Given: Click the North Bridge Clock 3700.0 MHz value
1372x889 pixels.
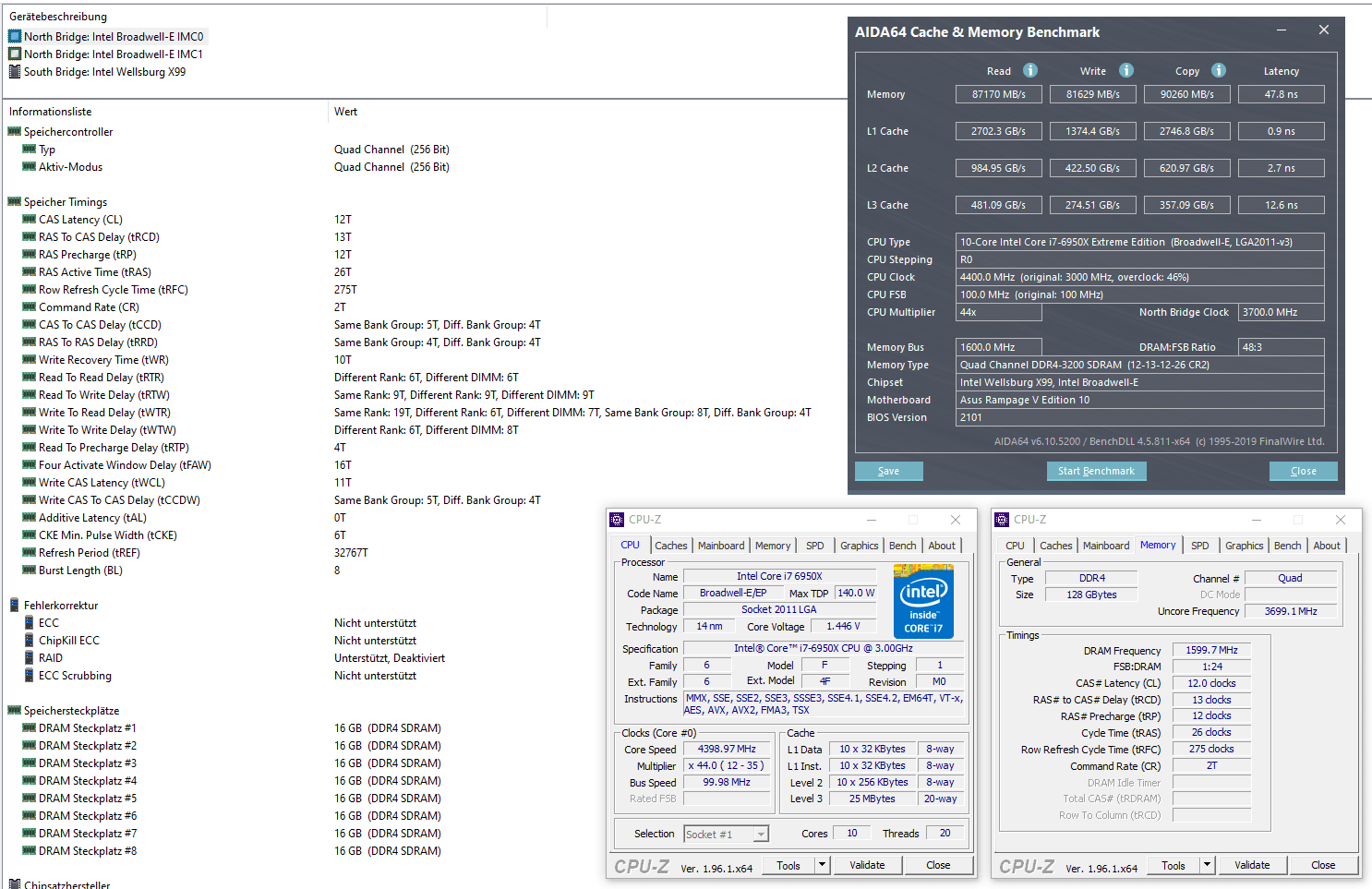Looking at the screenshot, I should point(1282,312).
